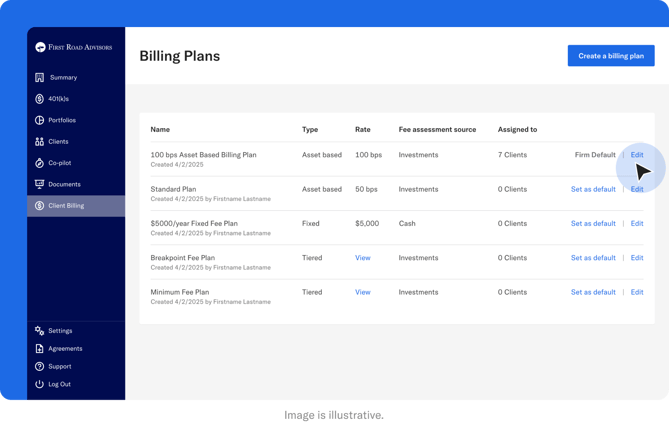Click the Fixed type cell
669x430 pixels.
pos(311,224)
